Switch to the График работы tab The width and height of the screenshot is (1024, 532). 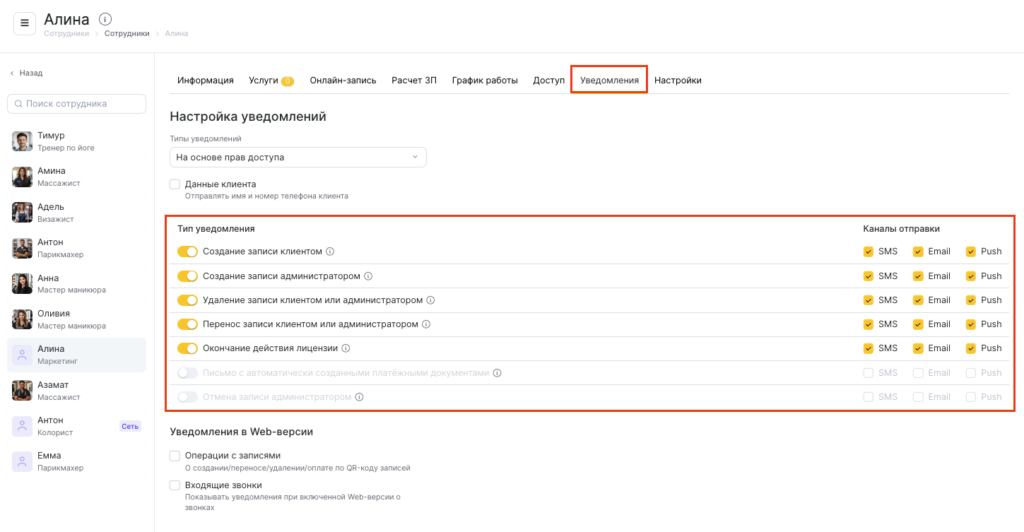coord(485,80)
